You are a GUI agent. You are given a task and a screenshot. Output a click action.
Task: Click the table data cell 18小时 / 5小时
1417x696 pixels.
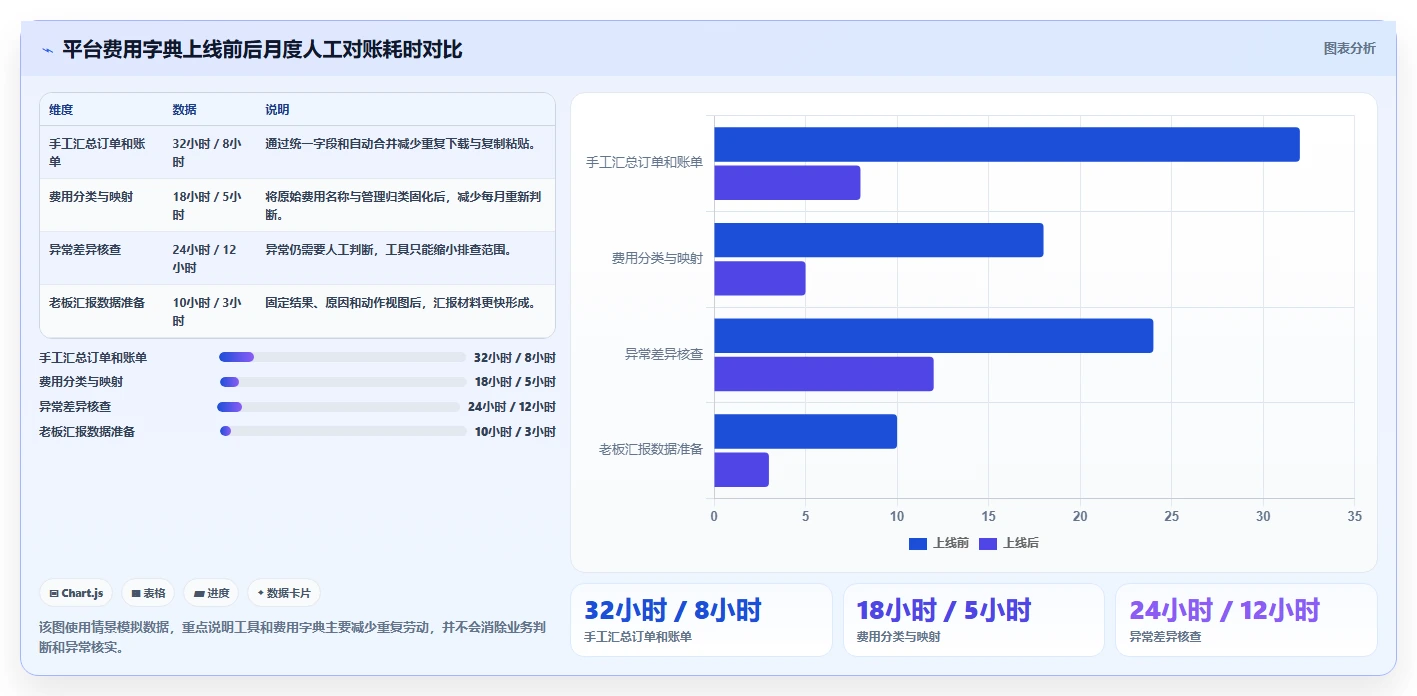[x=207, y=206]
